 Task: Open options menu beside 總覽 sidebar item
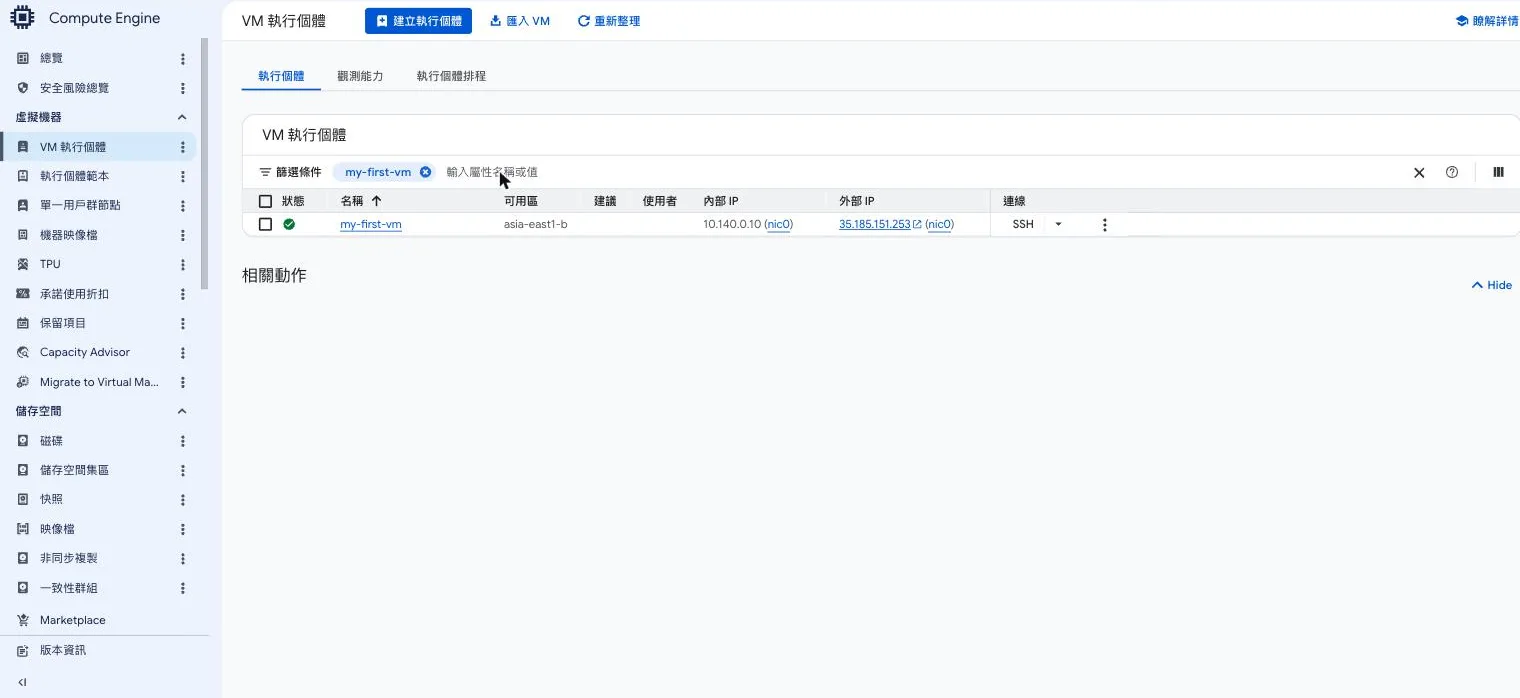tap(183, 59)
